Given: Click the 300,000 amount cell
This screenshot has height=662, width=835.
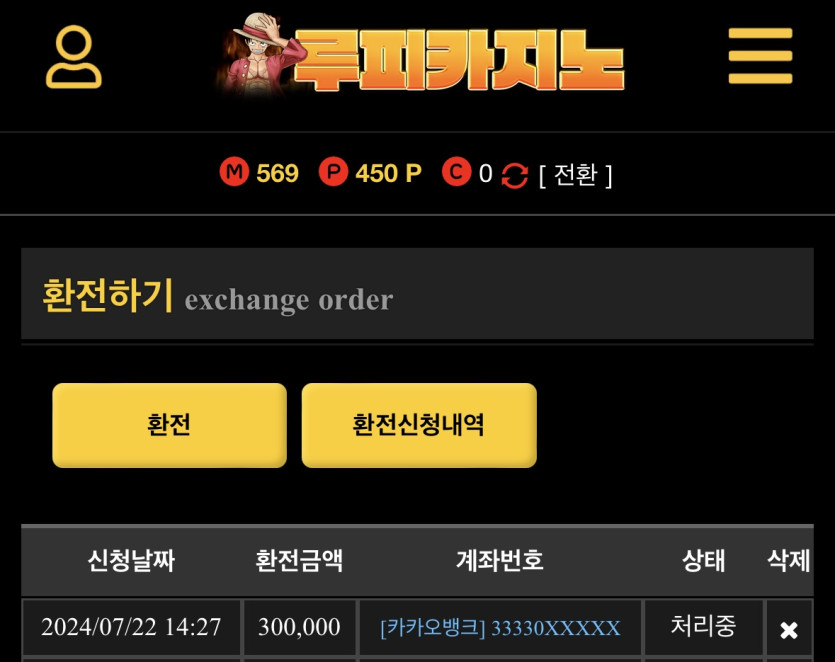Looking at the screenshot, I should point(299,627).
